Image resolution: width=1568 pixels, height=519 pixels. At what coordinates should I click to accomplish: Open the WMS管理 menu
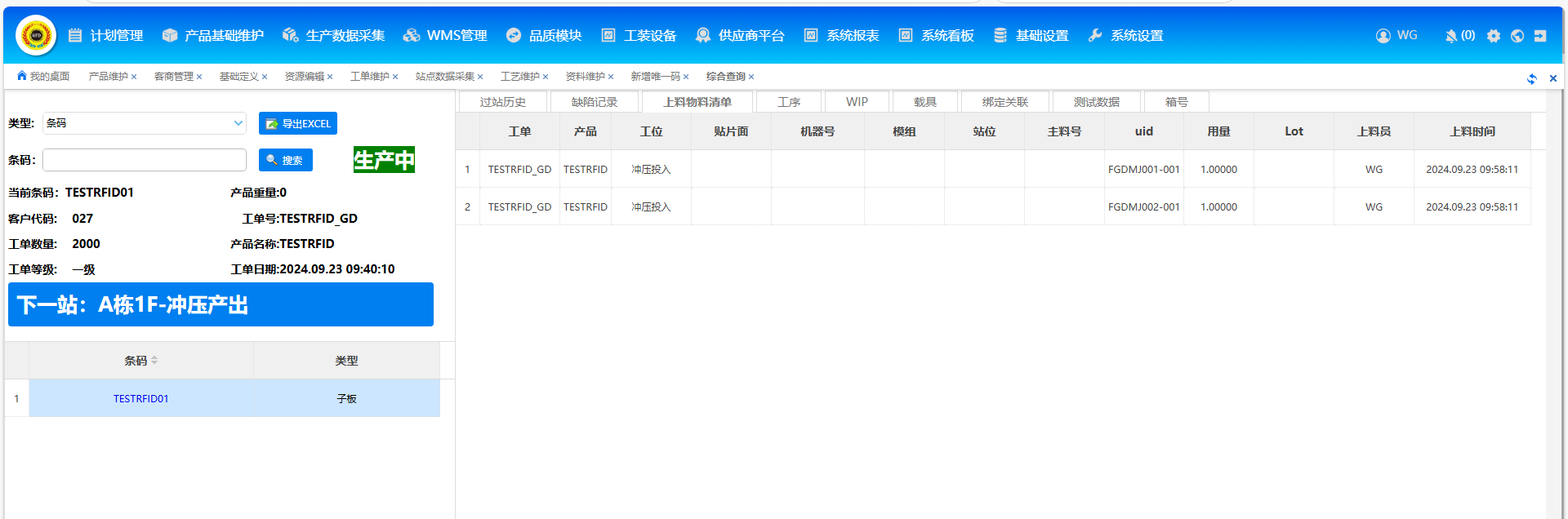[x=446, y=36]
